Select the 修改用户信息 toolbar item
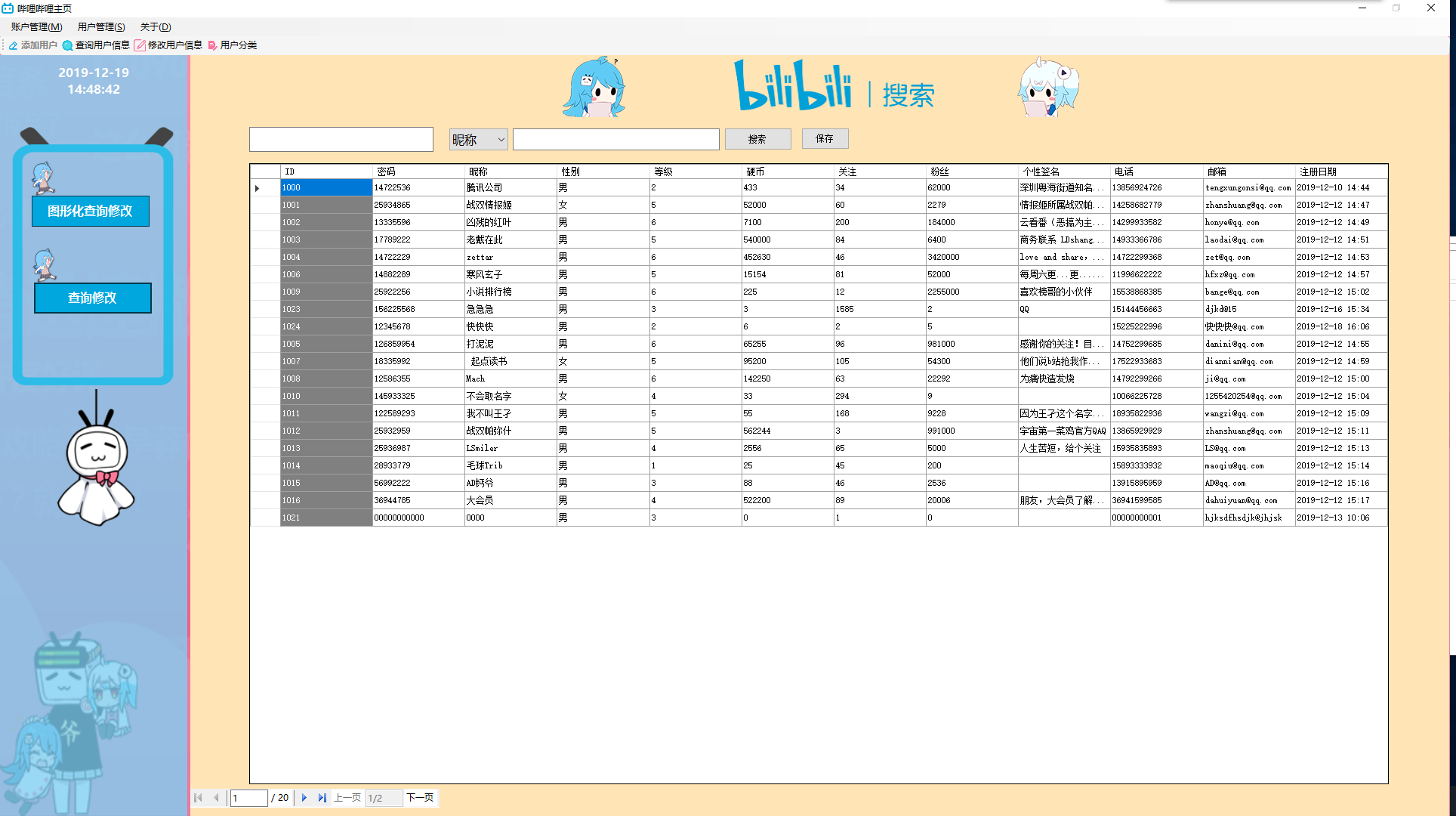 click(x=168, y=45)
